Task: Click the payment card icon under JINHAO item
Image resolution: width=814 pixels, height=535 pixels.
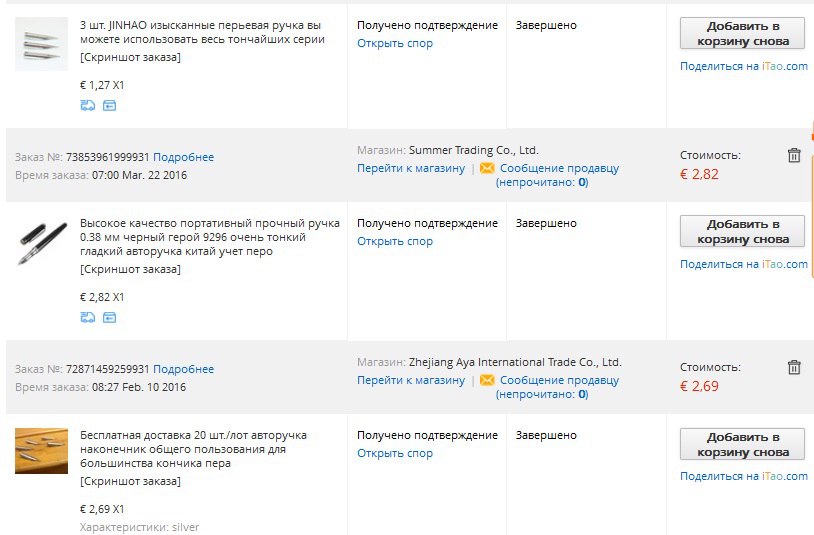Action: click(109, 106)
